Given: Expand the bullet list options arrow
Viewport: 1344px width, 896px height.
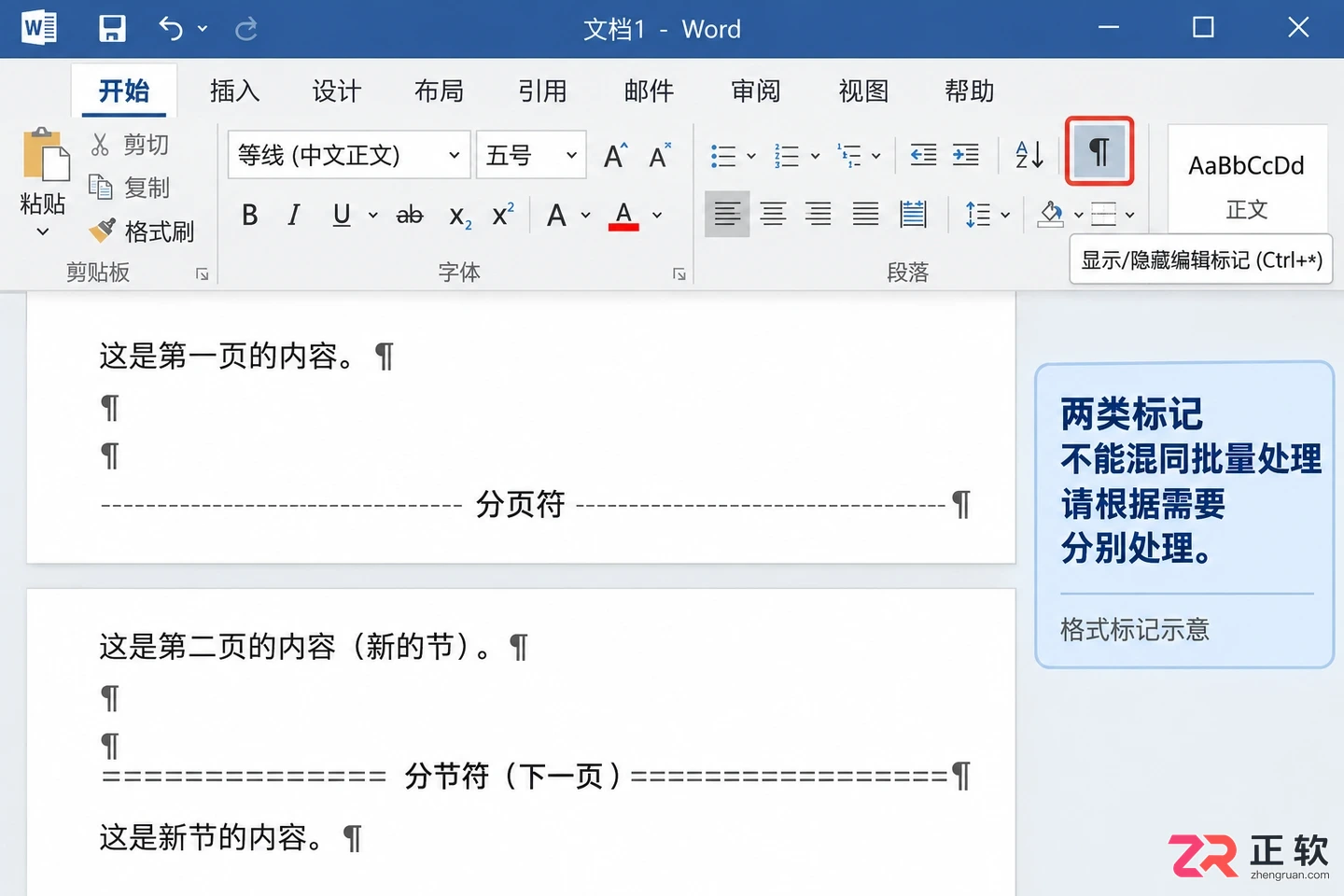Looking at the screenshot, I should (751, 156).
